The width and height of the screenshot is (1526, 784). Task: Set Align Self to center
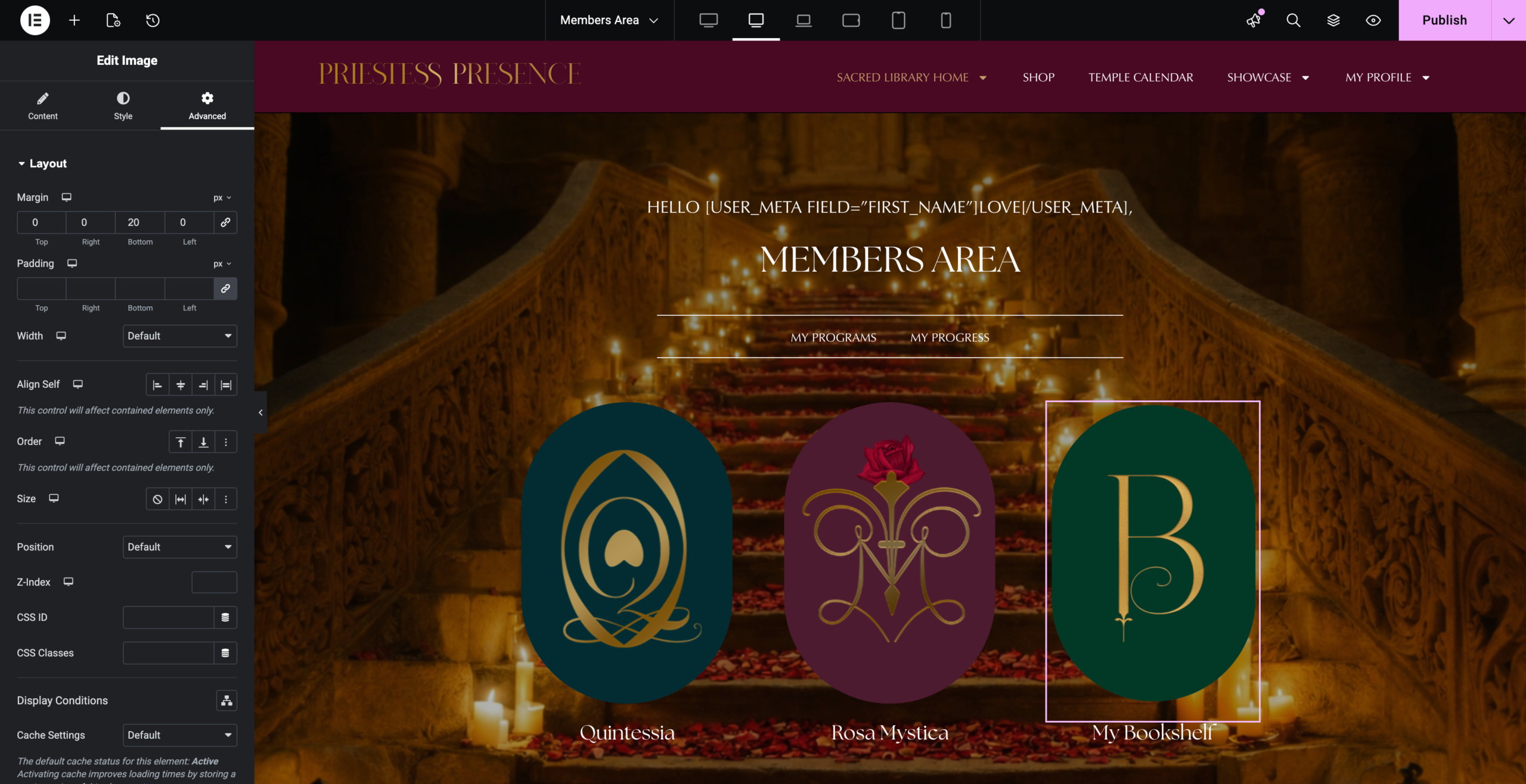point(180,385)
